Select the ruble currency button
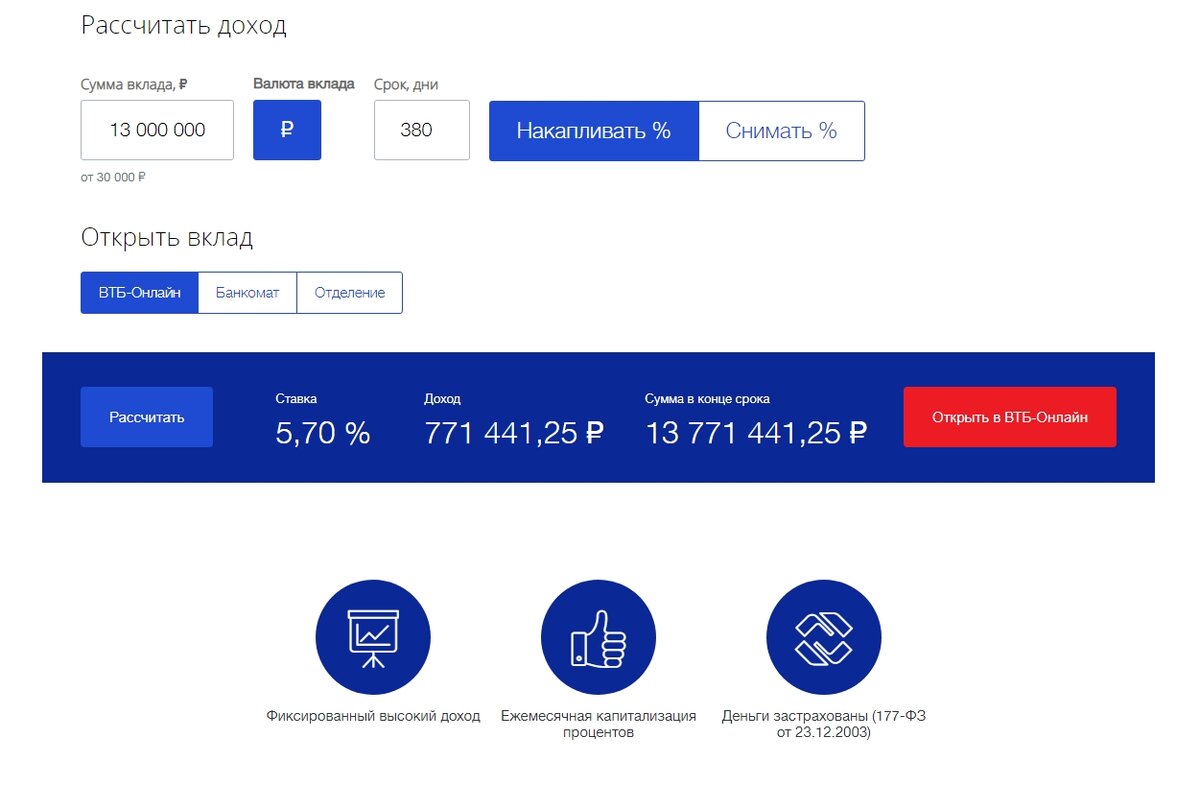The height and width of the screenshot is (786, 1200). pos(287,130)
